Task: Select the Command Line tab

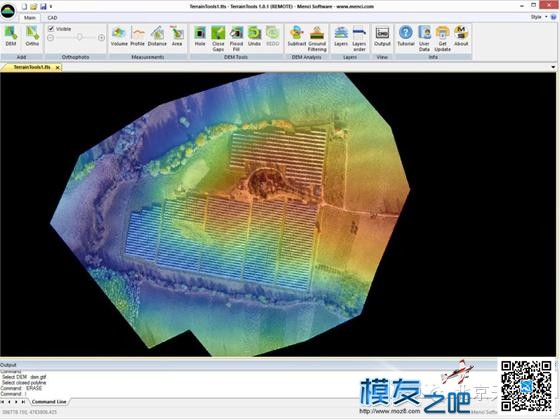Action: tap(49, 402)
